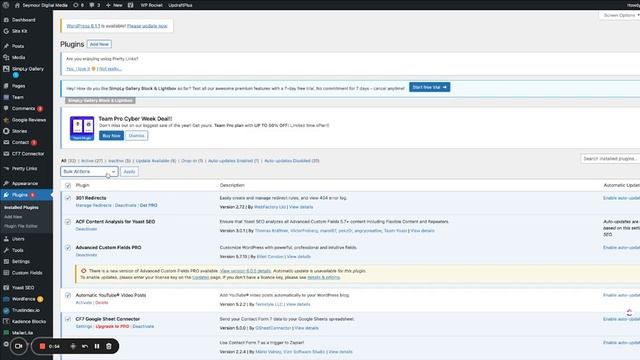Click Start free trial button

tap(429, 87)
